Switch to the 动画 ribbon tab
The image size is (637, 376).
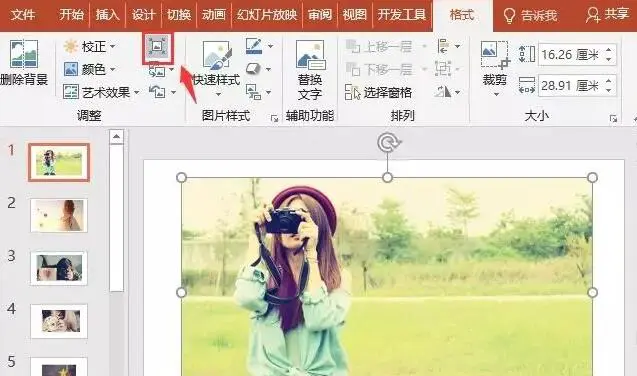pyautogui.click(x=214, y=15)
